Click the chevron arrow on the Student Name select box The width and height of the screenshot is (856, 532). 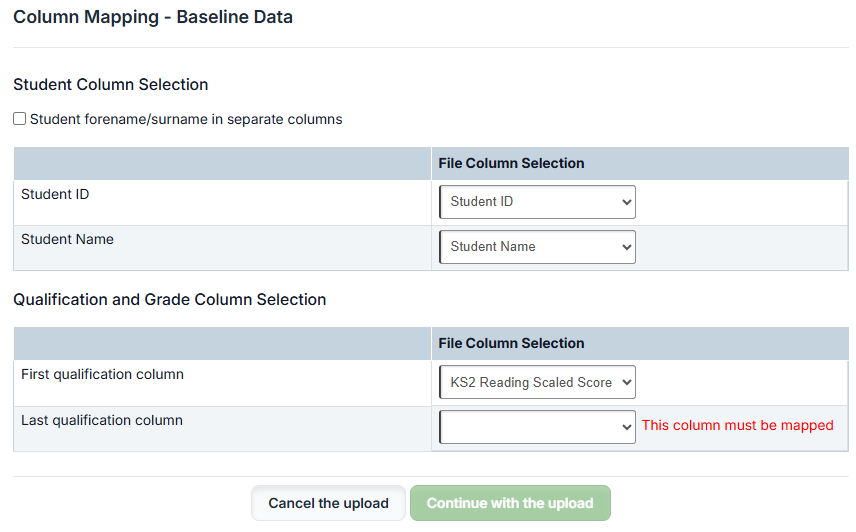coord(627,247)
